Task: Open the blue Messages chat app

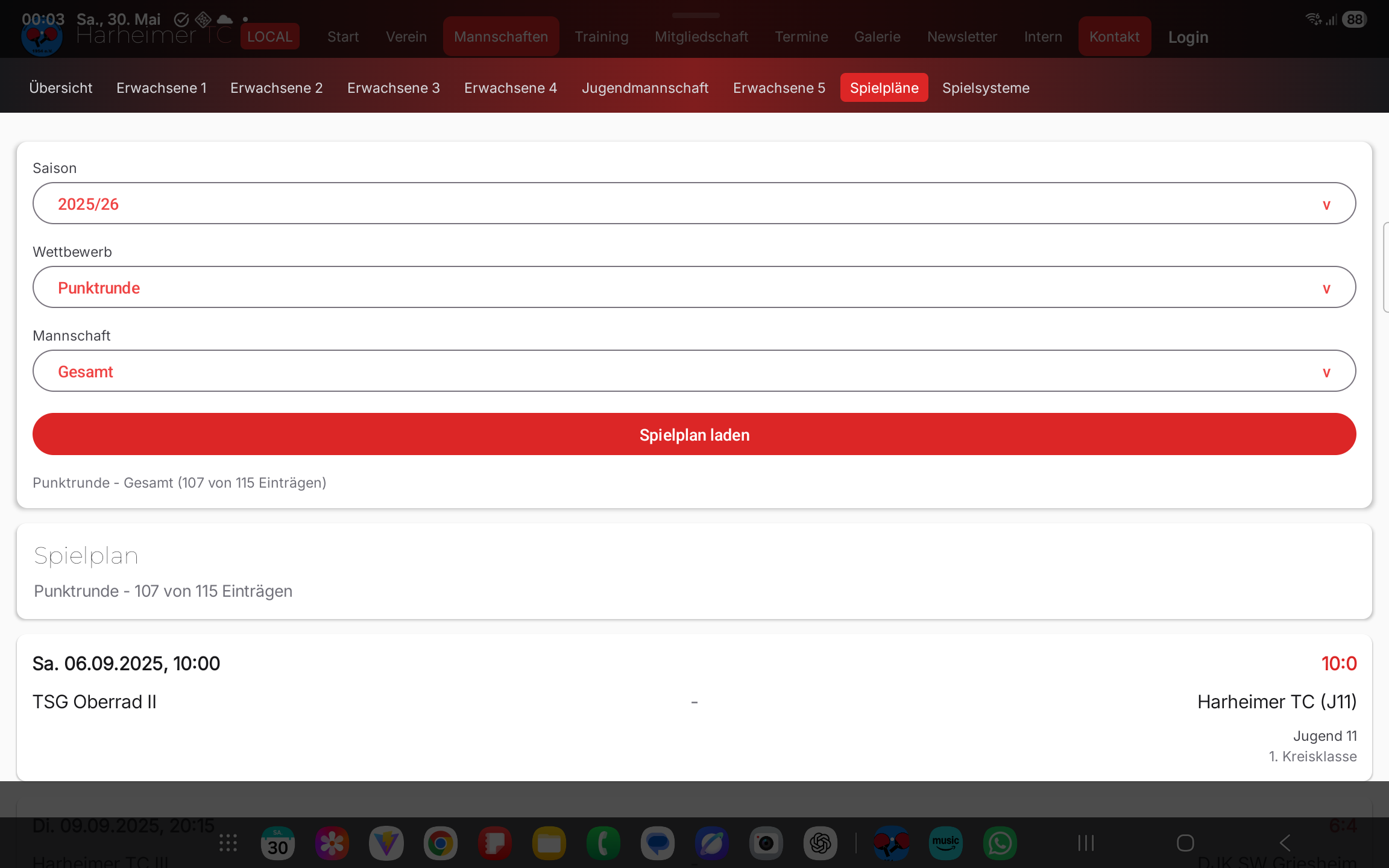Action: (658, 843)
